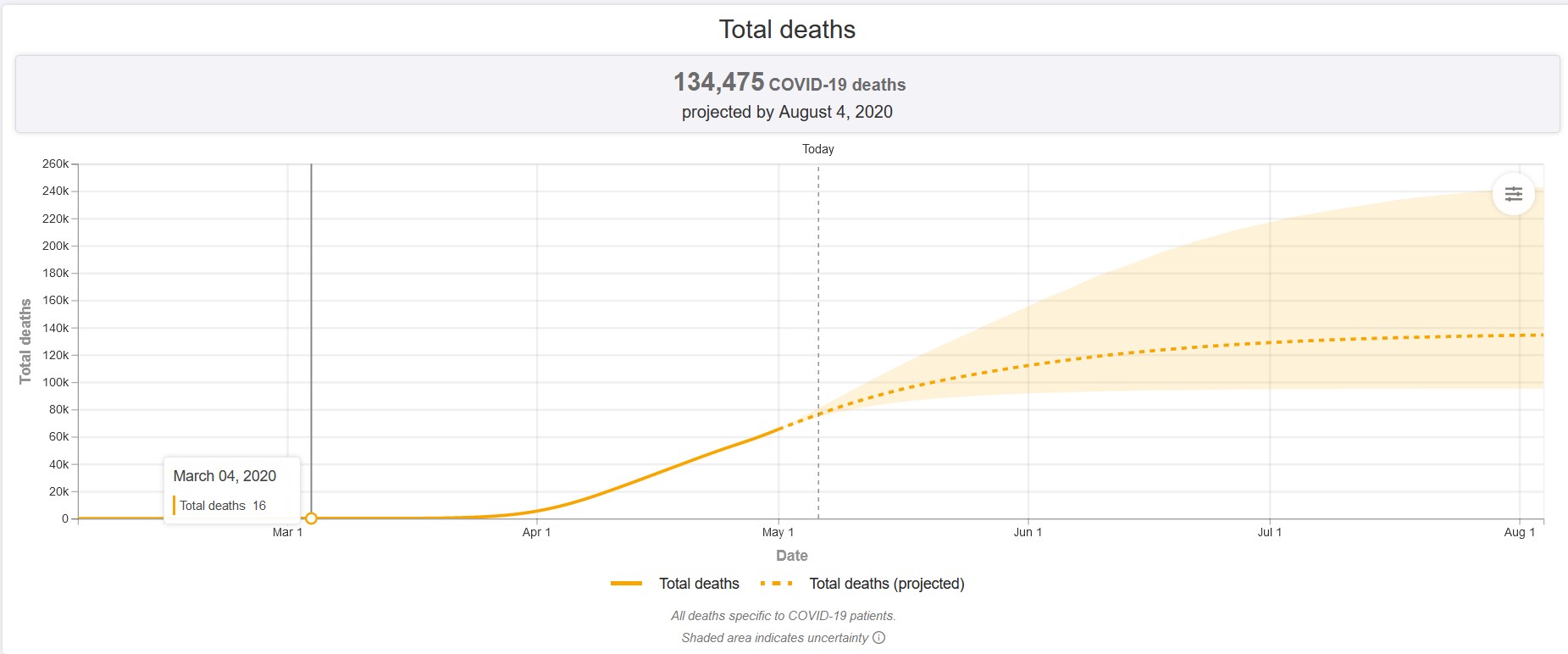1568x654 pixels.
Task: Toggle the "Total deaths" legend series
Action: point(699,584)
